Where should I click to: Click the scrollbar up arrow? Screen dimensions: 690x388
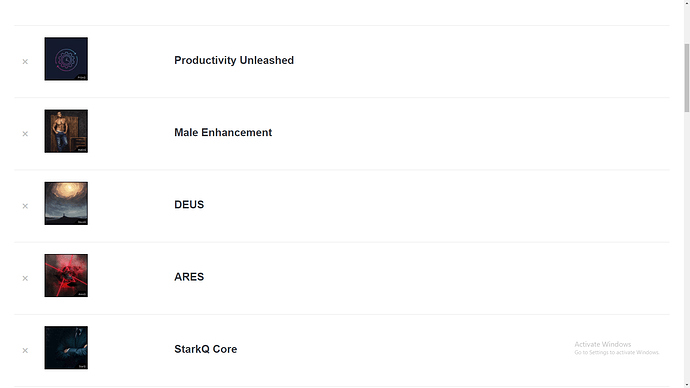pos(686,3)
